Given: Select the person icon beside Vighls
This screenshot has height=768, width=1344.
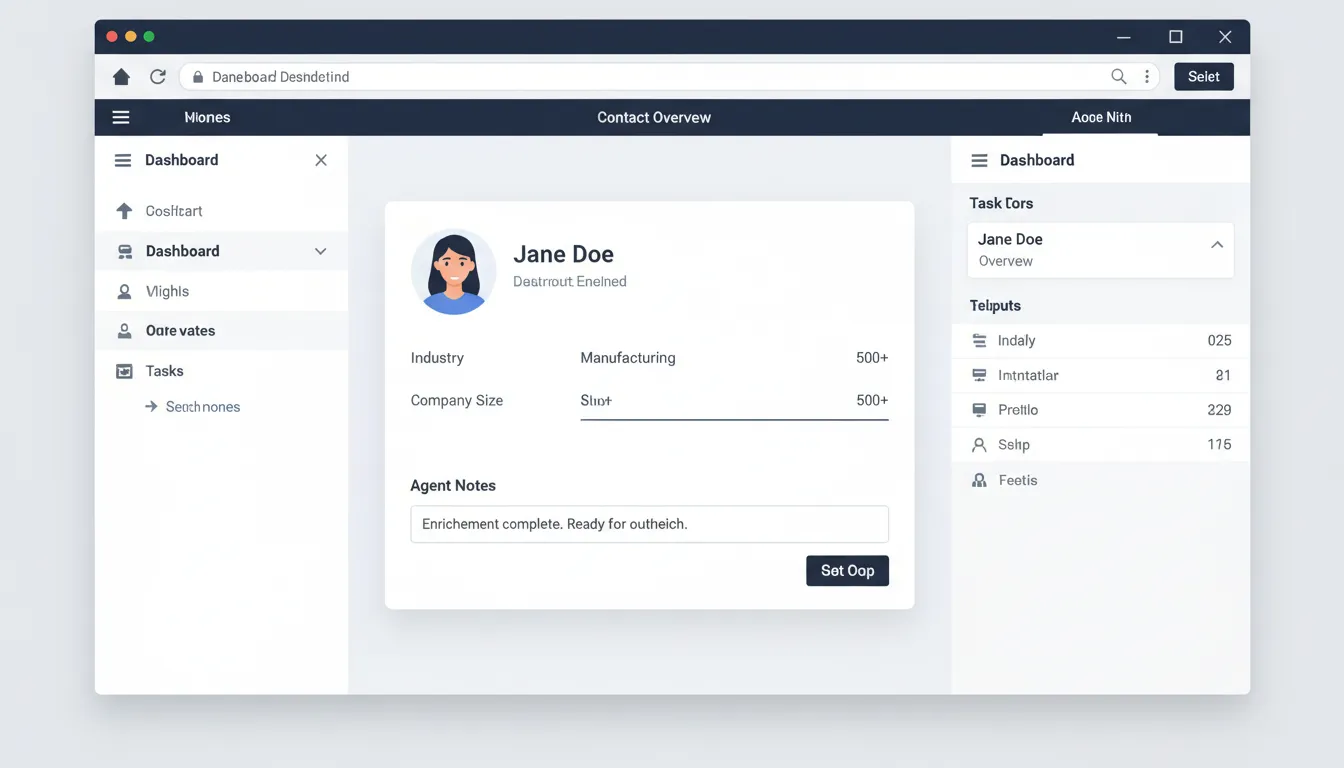Looking at the screenshot, I should (x=124, y=290).
